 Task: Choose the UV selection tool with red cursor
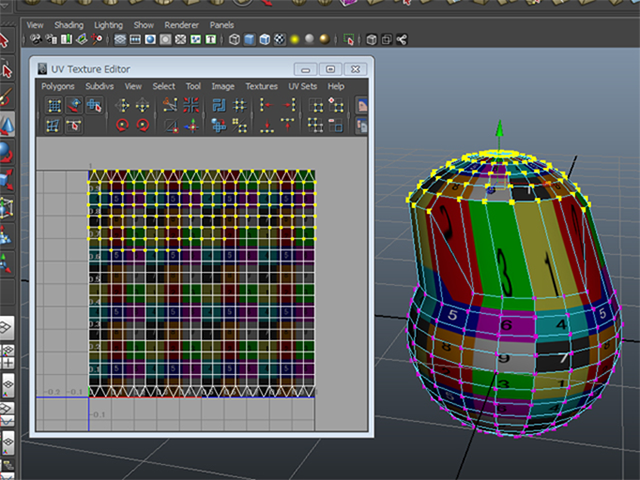coord(94,106)
